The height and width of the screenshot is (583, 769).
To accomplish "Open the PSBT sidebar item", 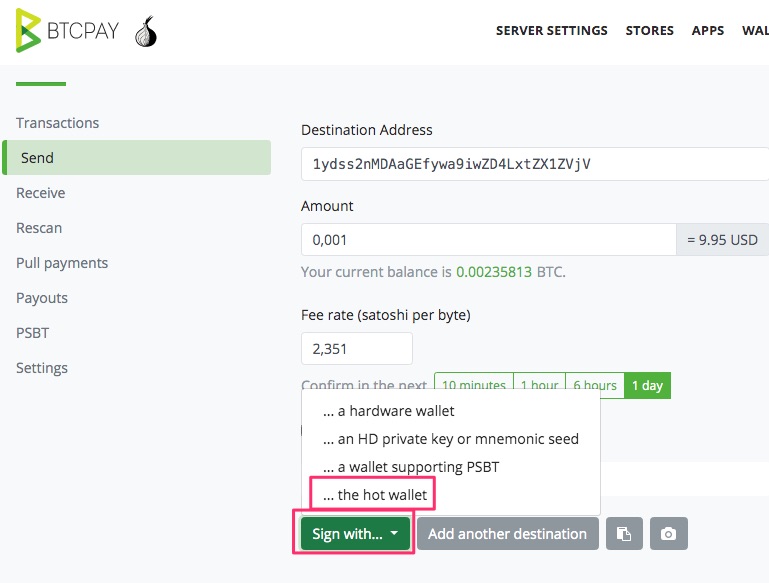I will (32, 333).
